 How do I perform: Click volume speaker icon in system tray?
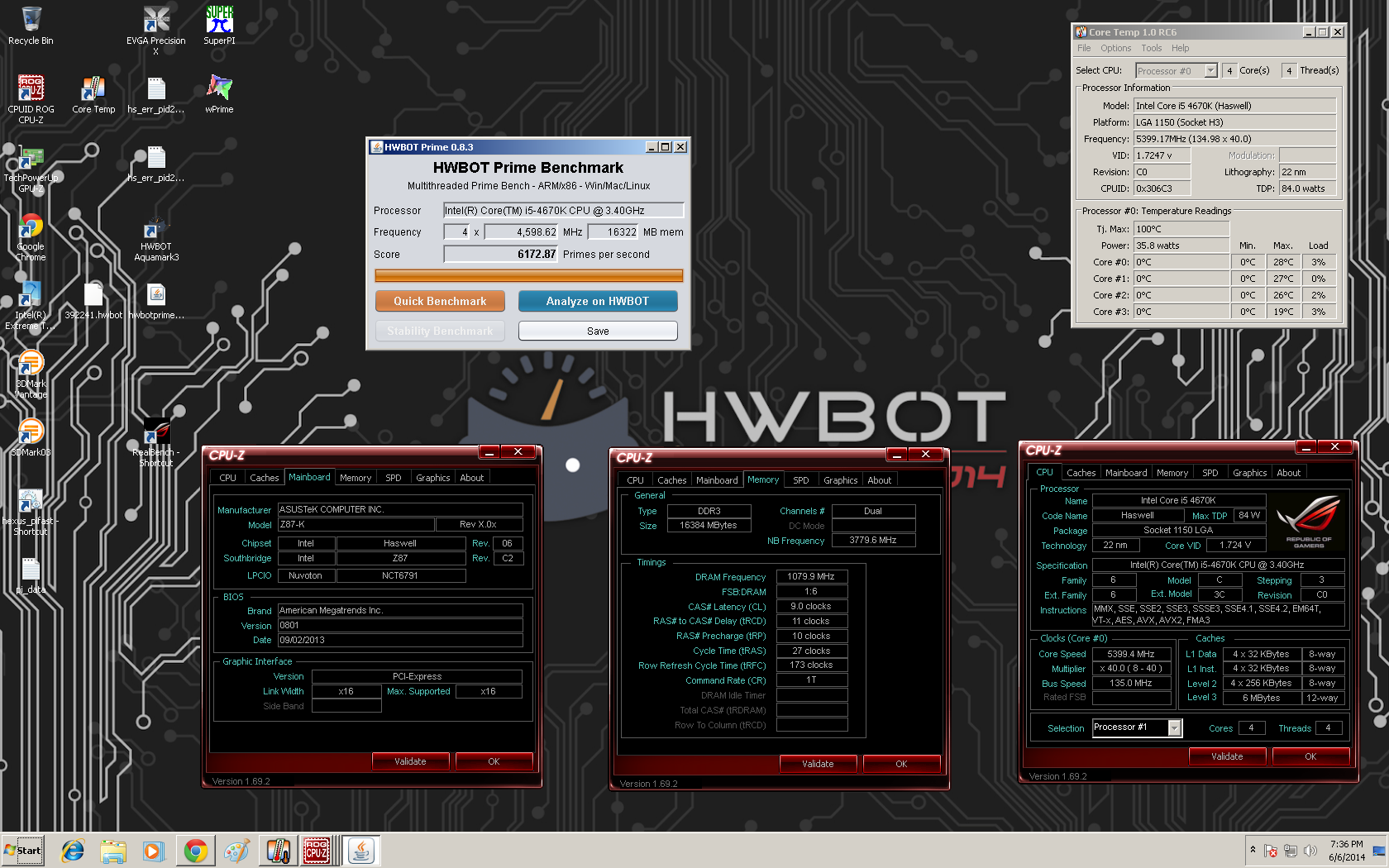tap(1310, 851)
